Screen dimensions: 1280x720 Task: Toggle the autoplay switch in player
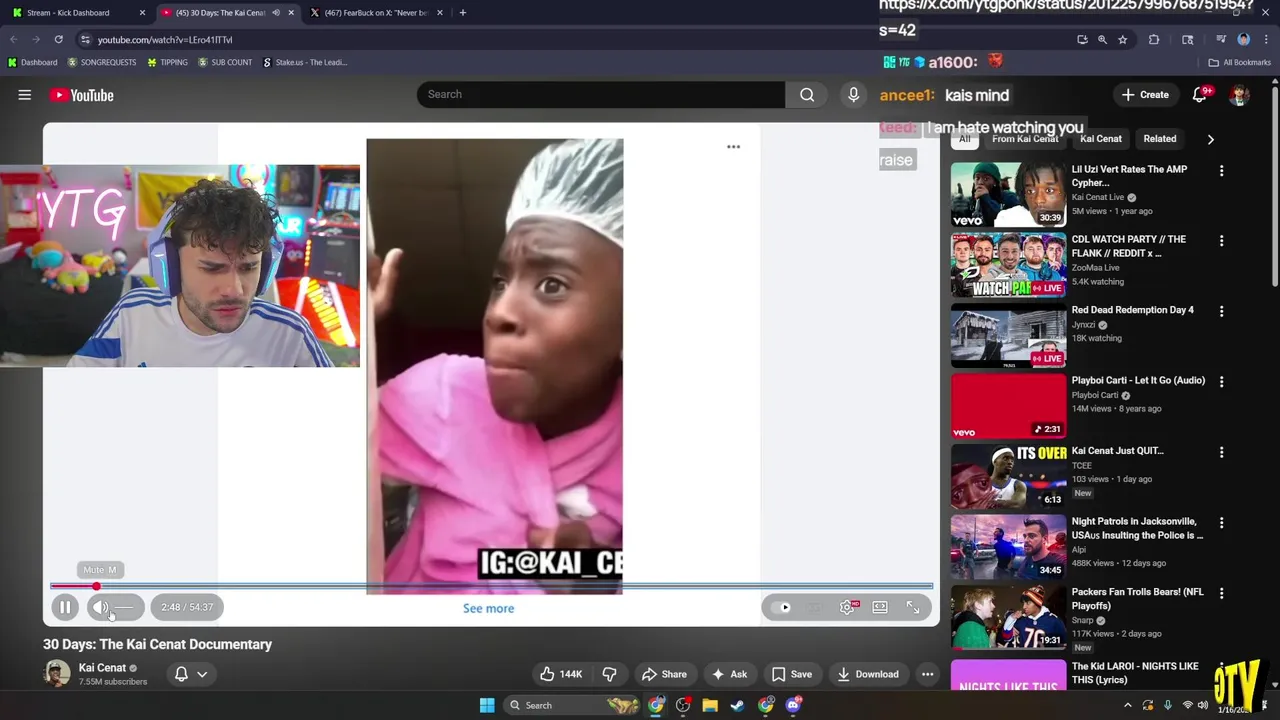tap(784, 607)
